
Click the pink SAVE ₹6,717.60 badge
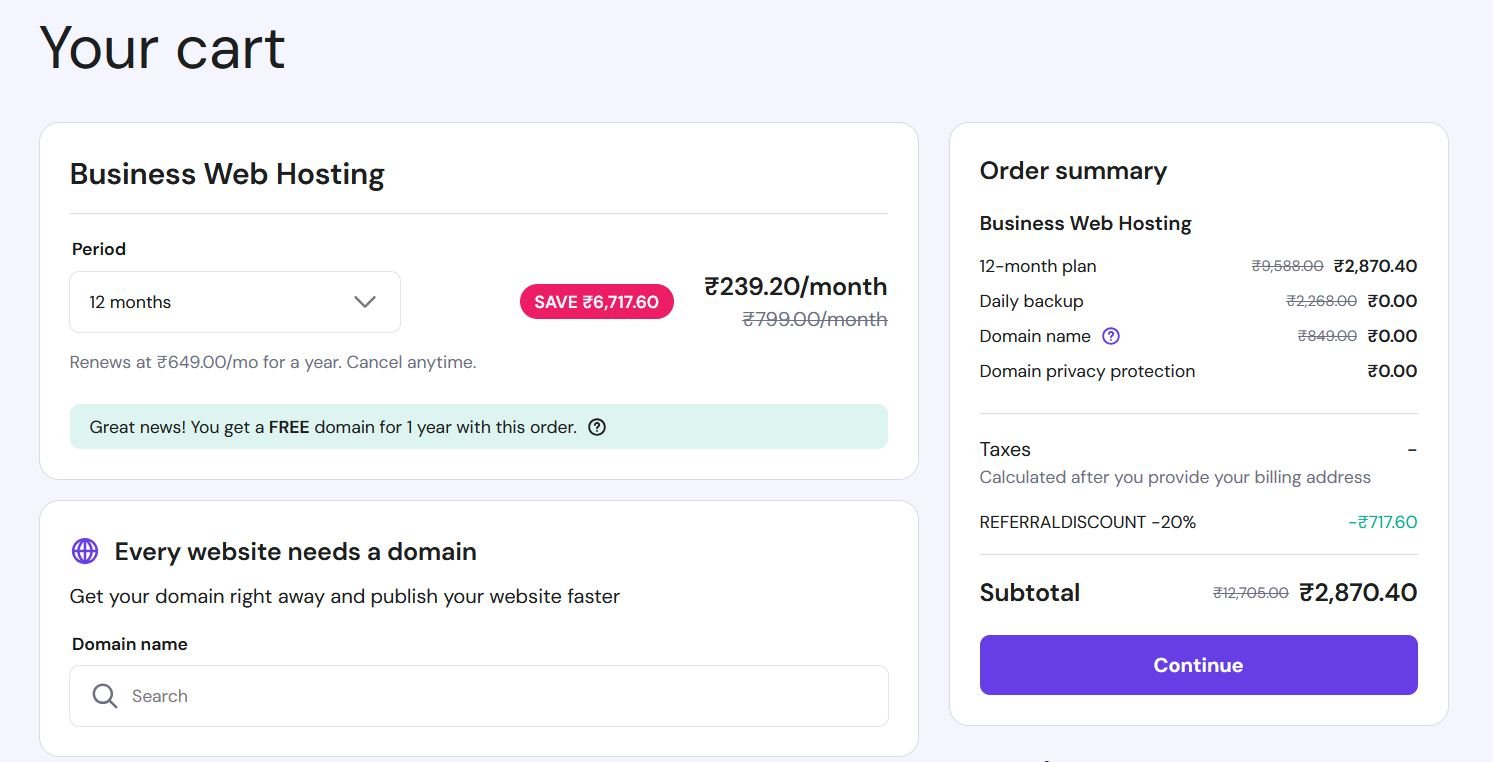tap(596, 302)
